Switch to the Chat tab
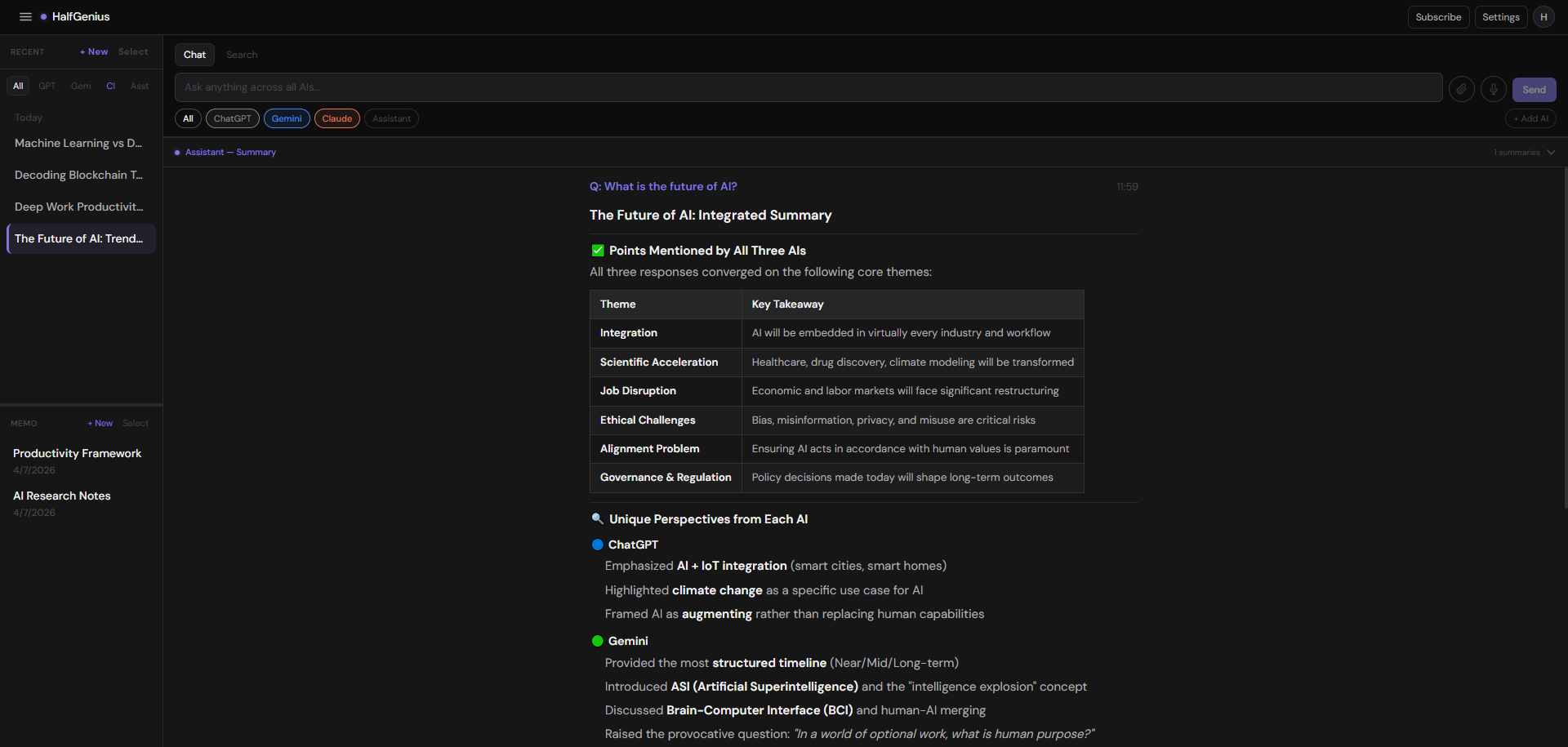The image size is (1568, 747). point(194,55)
